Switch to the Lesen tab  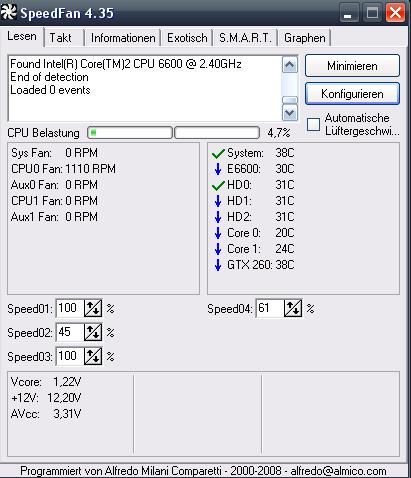coord(22,36)
